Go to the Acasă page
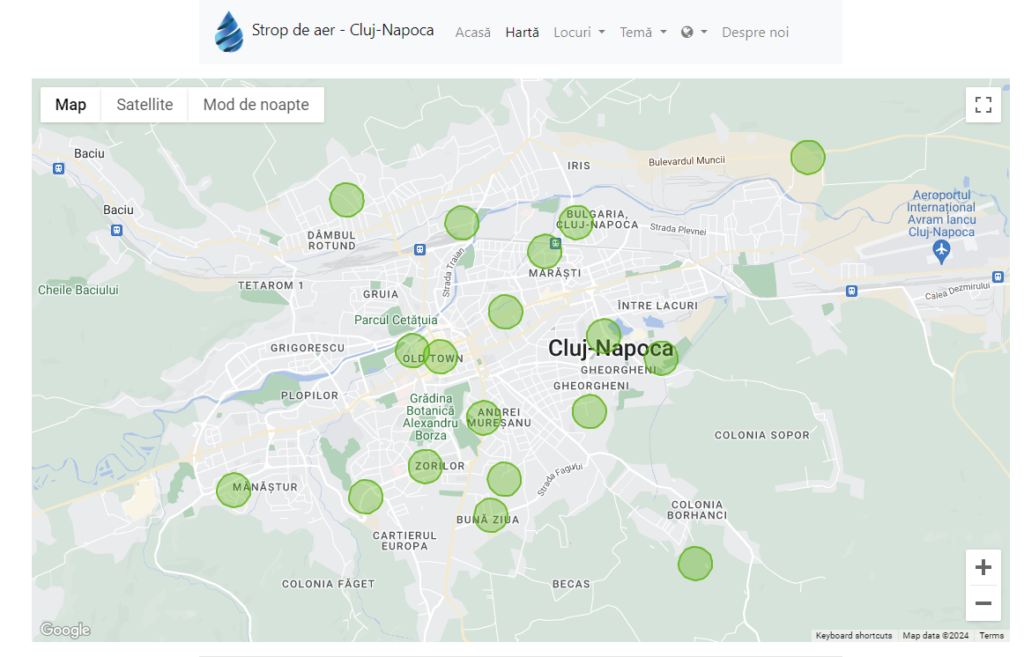 point(473,32)
